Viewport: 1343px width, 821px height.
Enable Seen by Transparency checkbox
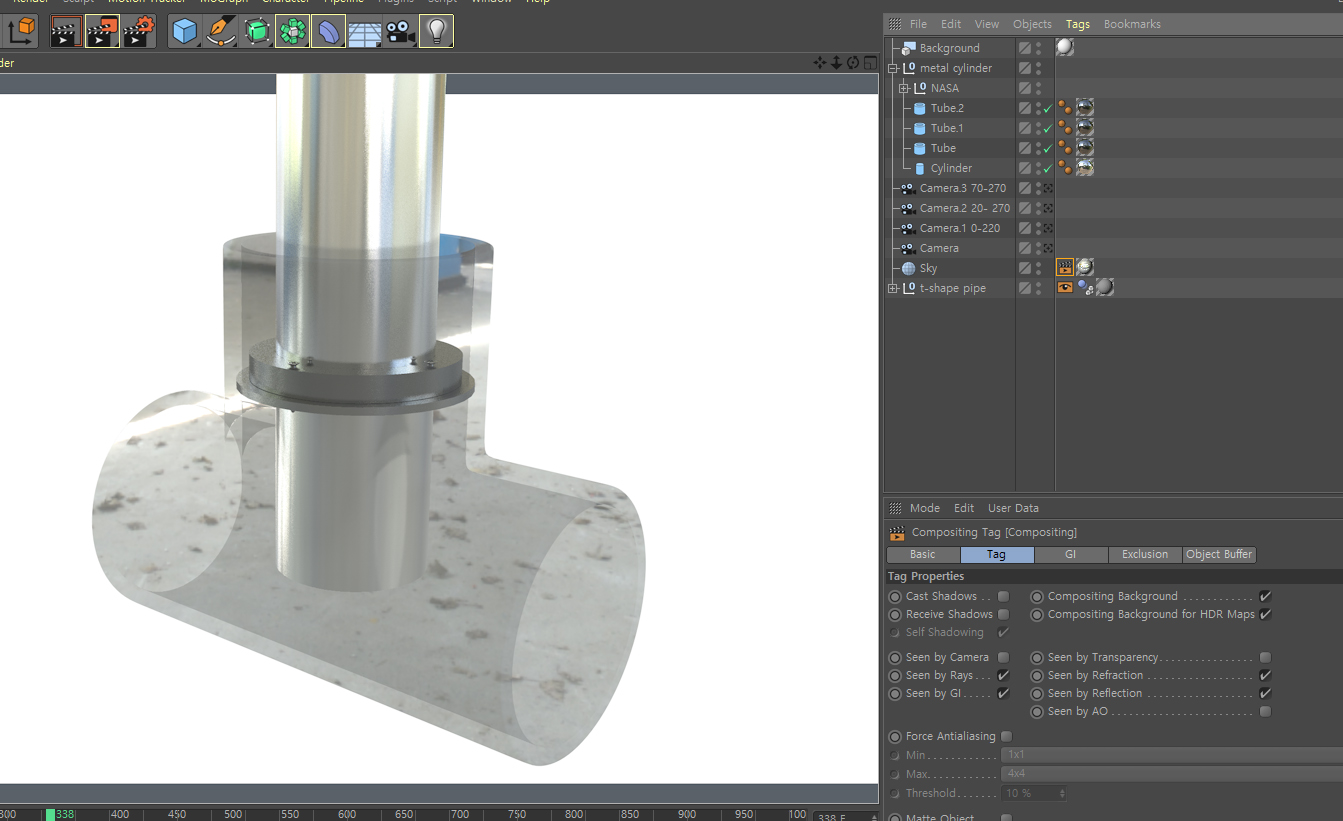(x=1265, y=657)
